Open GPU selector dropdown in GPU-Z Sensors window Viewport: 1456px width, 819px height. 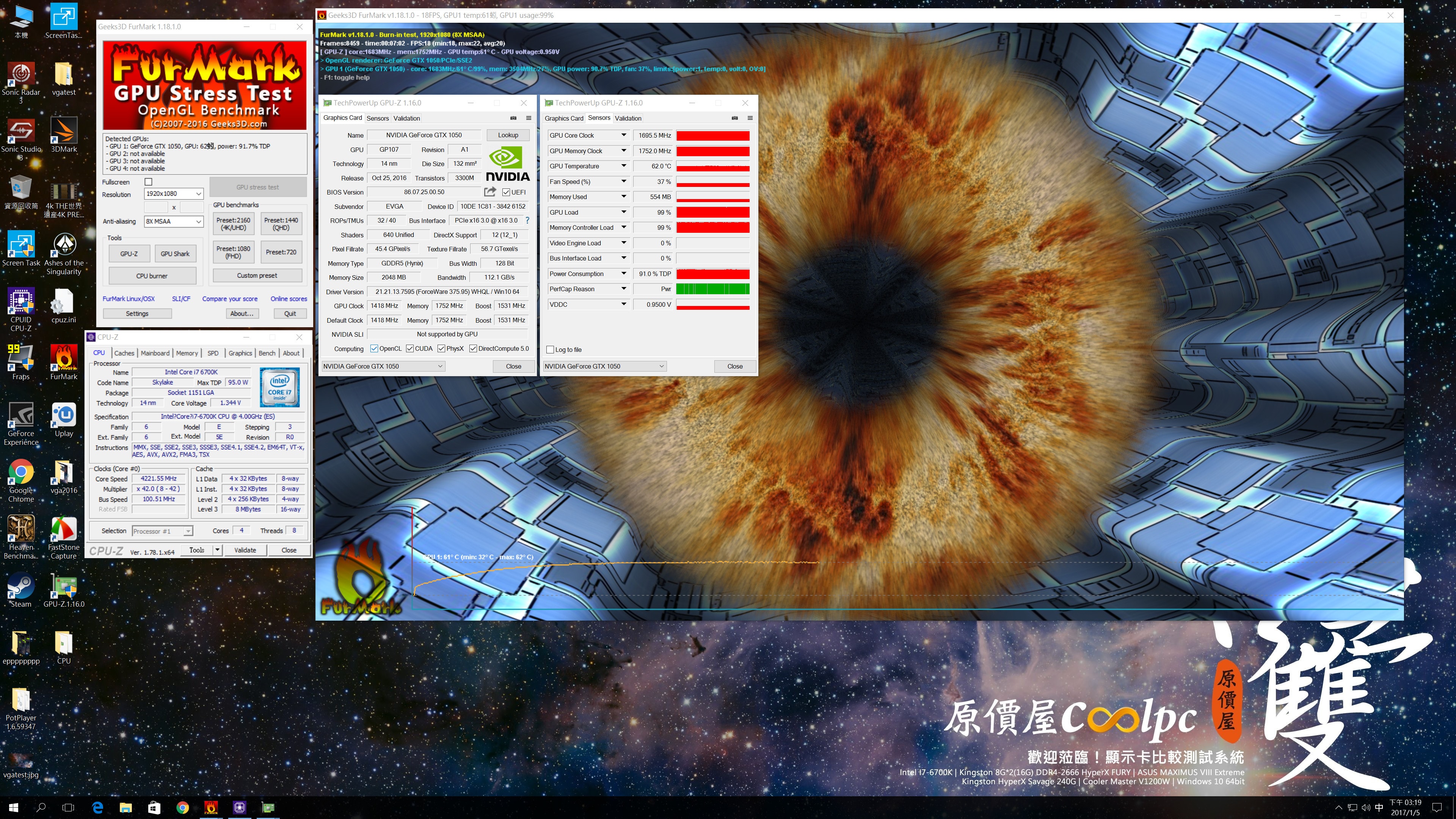604,366
